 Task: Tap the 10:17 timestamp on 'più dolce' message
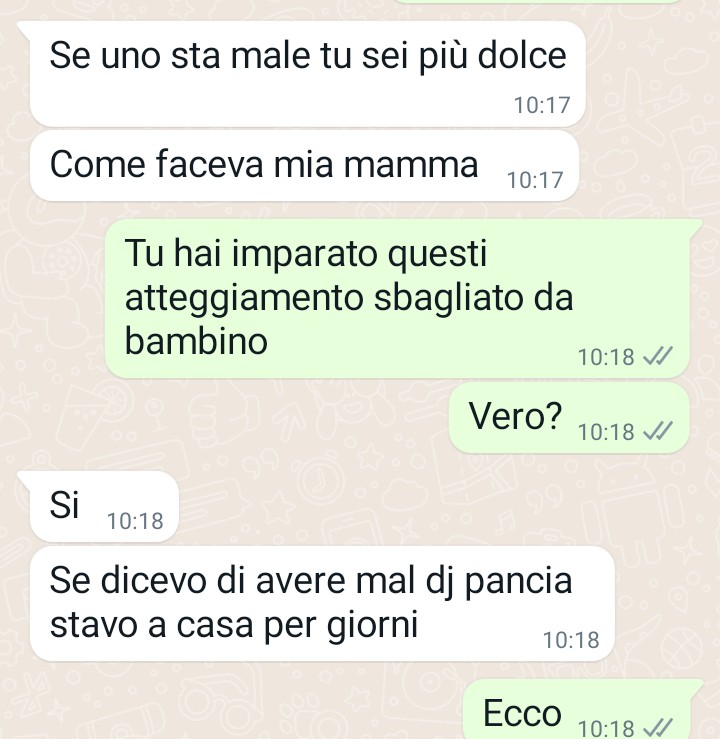point(542,105)
